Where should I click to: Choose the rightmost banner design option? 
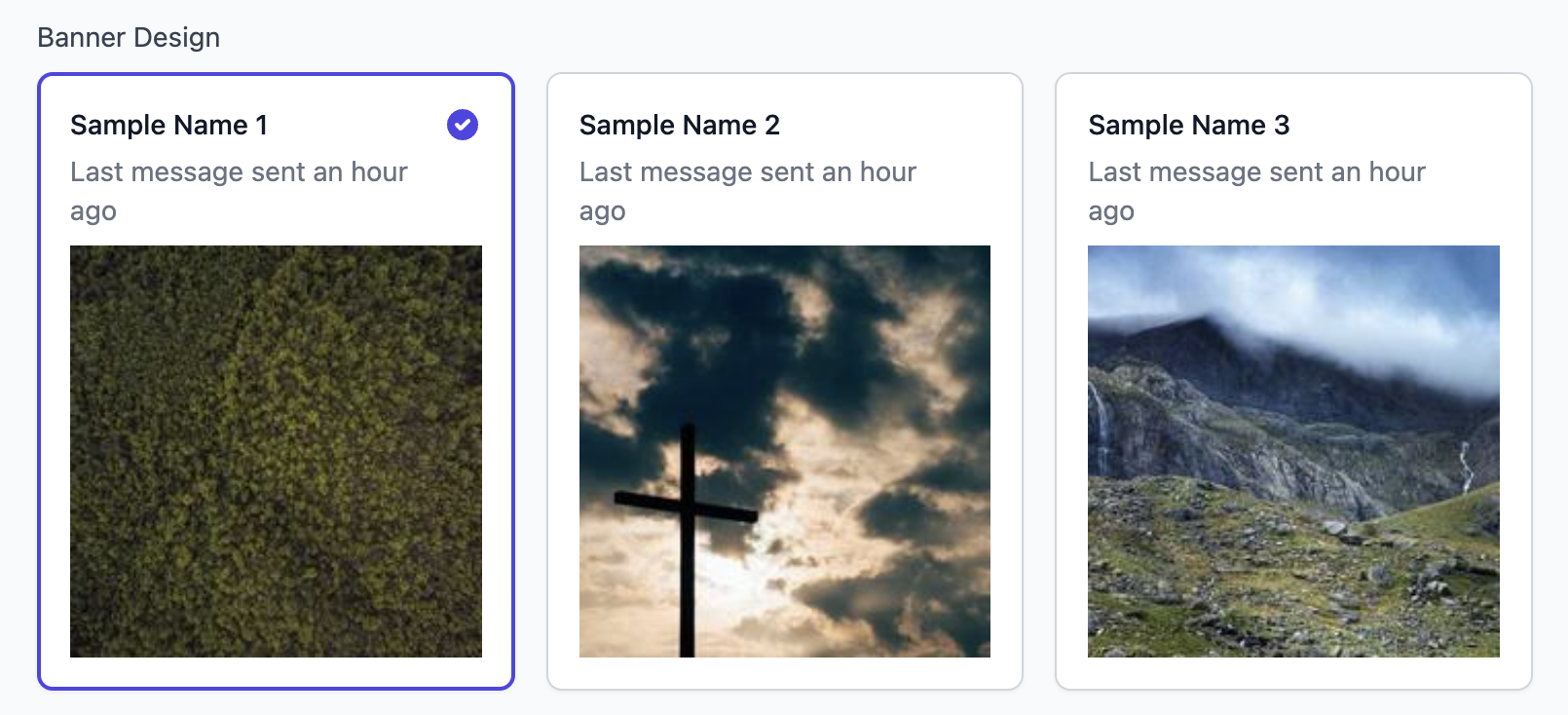[1292, 380]
